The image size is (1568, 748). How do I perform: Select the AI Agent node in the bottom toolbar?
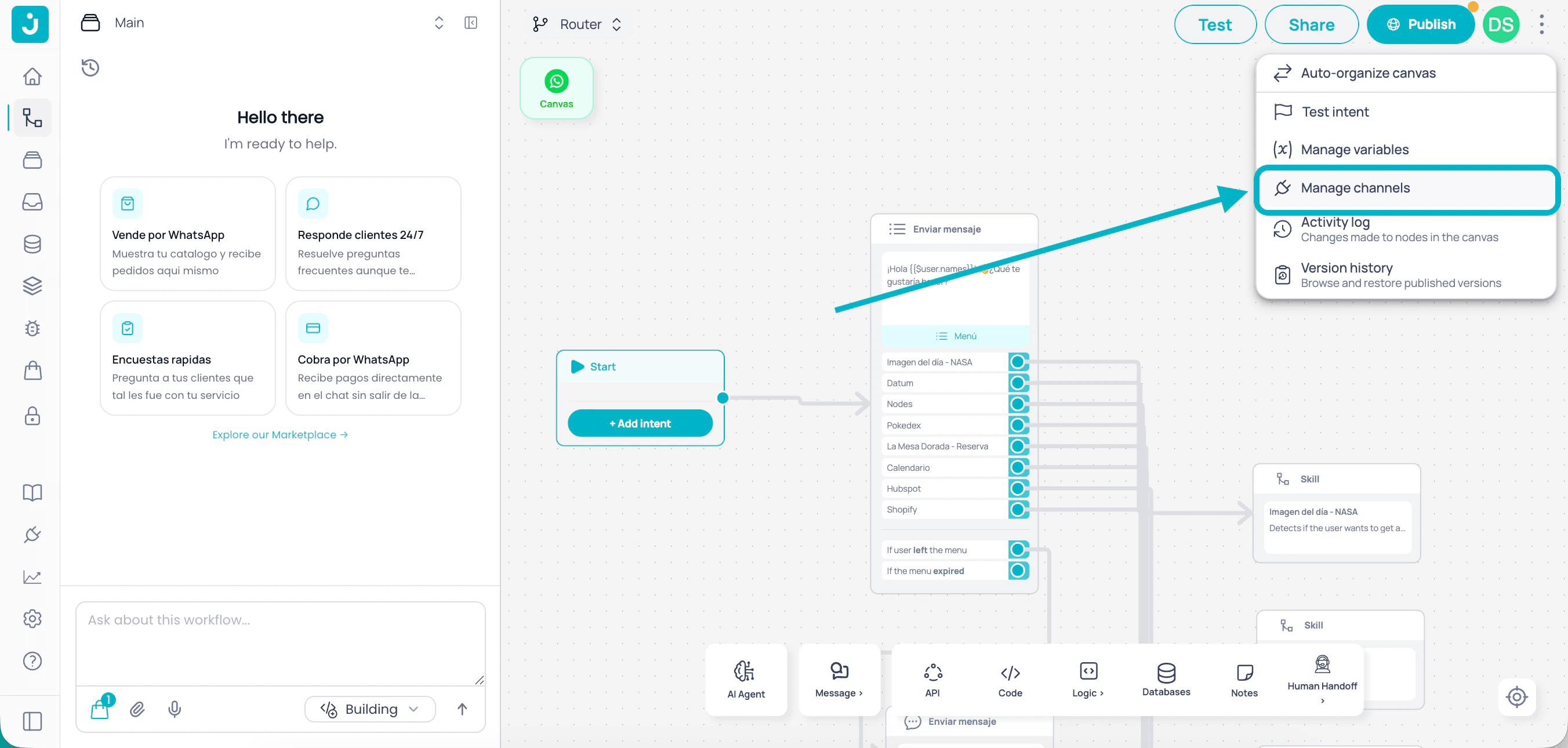pyautogui.click(x=746, y=680)
